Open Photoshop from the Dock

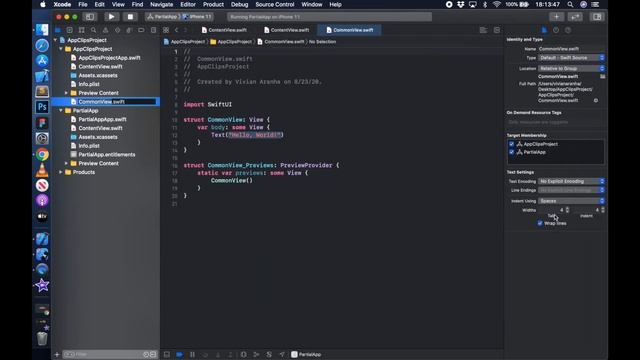click(x=42, y=107)
